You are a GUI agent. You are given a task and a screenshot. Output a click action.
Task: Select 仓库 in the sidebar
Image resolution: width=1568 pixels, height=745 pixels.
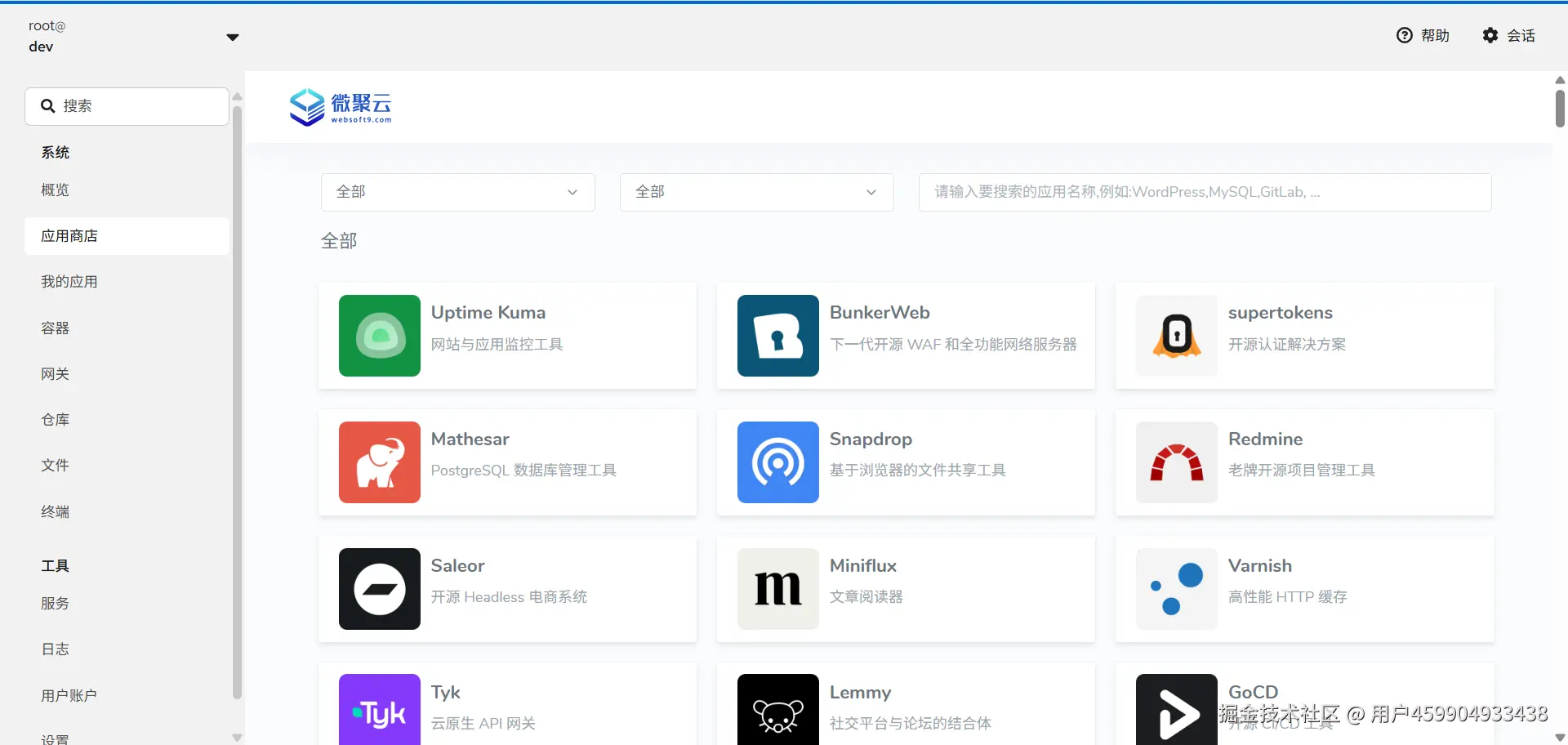127,420
